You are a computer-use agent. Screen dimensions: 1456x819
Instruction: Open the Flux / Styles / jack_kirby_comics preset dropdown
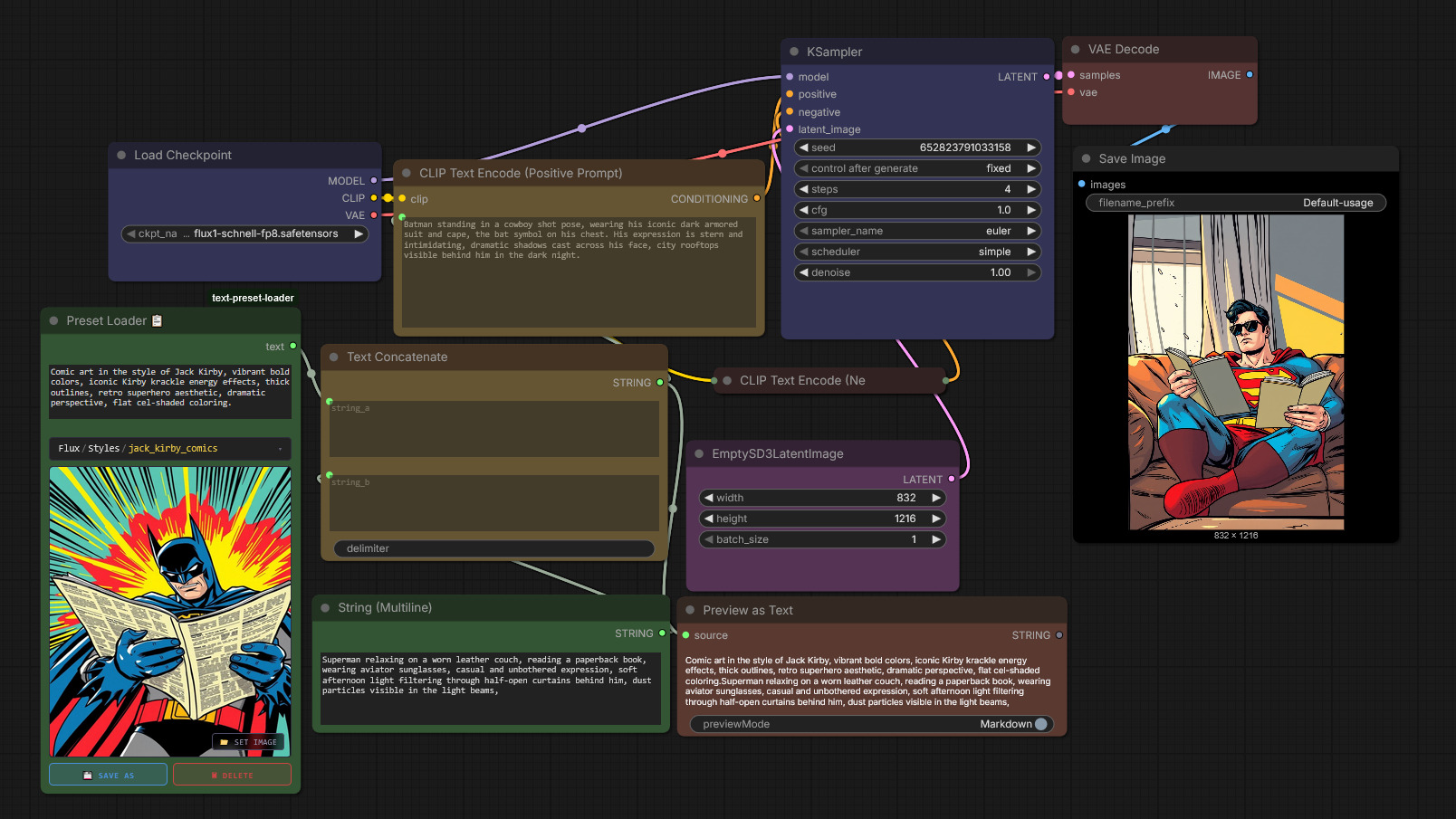(170, 449)
